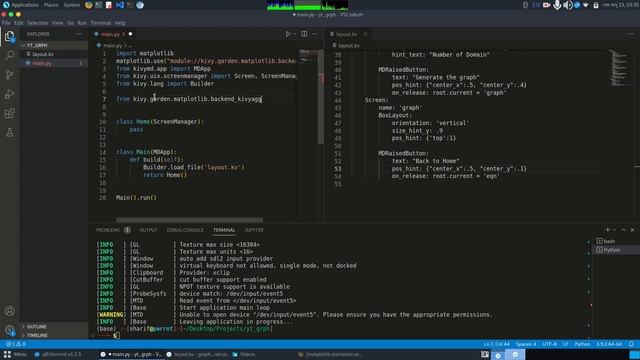Create a new terminal with the plus icon
This screenshot has height=360, width=640.
(x=607, y=230)
